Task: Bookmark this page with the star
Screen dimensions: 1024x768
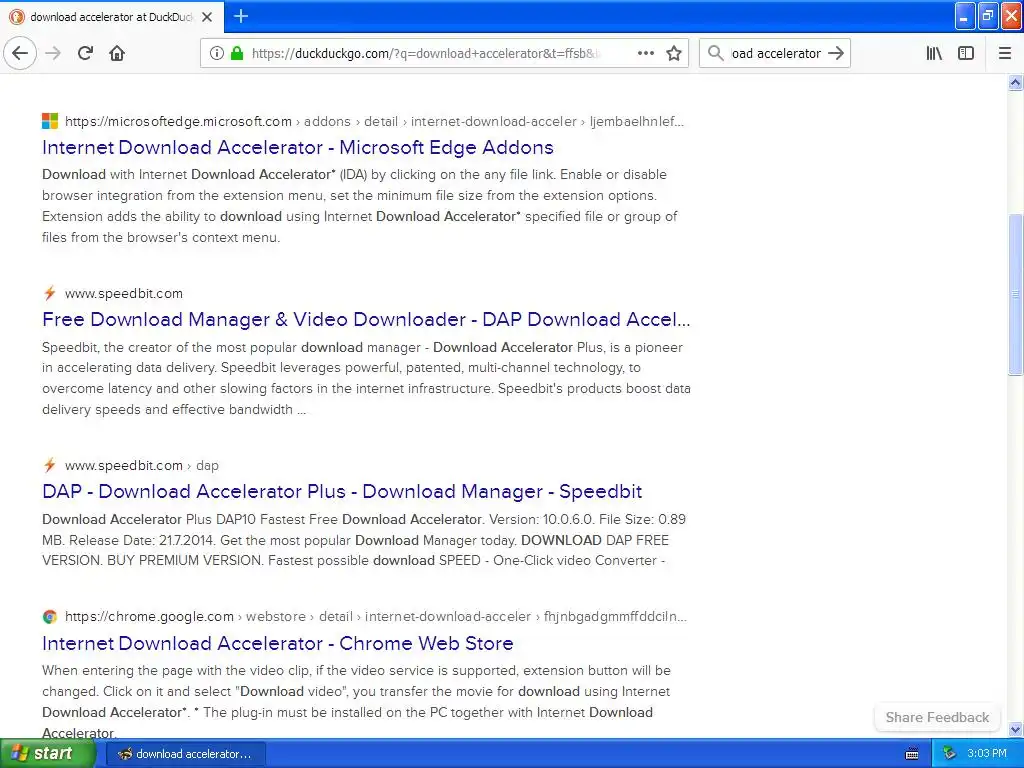Action: [674, 53]
